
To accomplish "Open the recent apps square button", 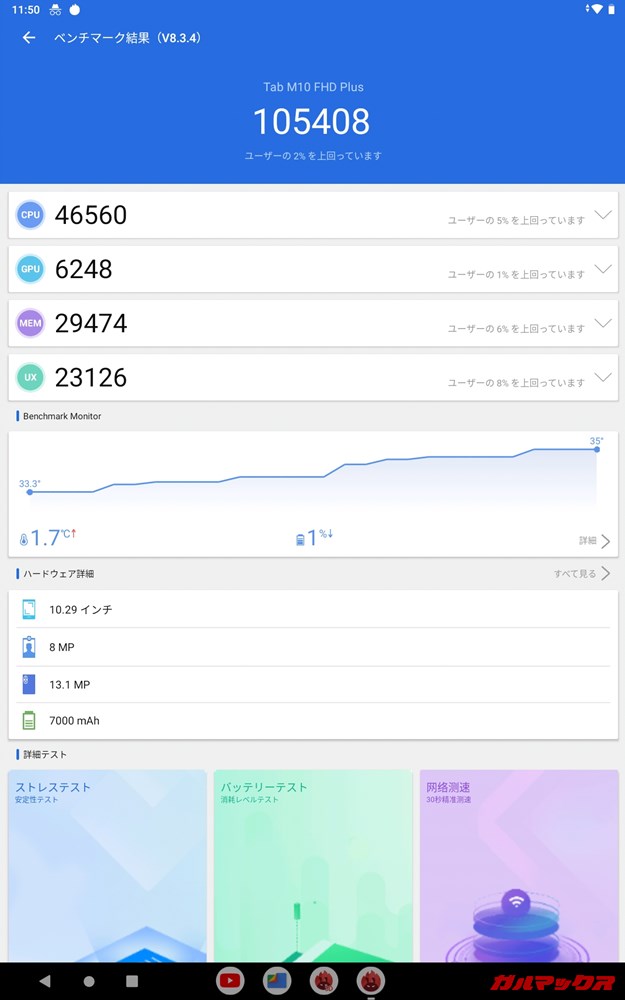I will point(132,981).
